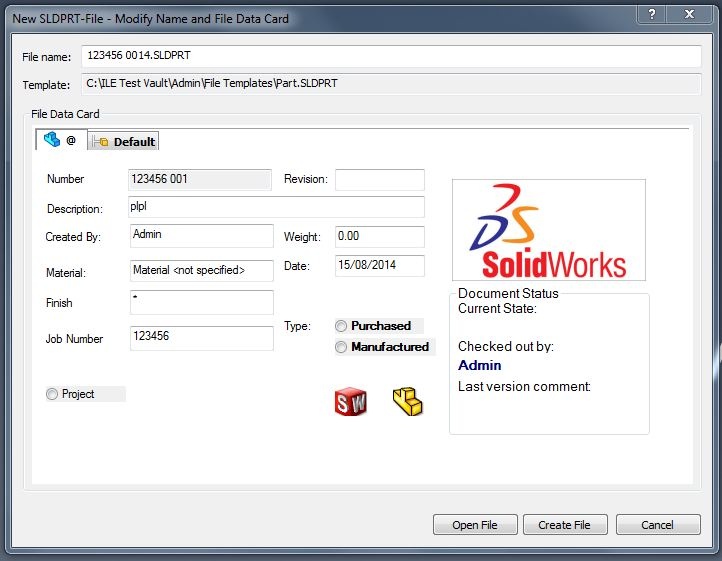
Task: Close the data card dialog window
Action: point(689,14)
